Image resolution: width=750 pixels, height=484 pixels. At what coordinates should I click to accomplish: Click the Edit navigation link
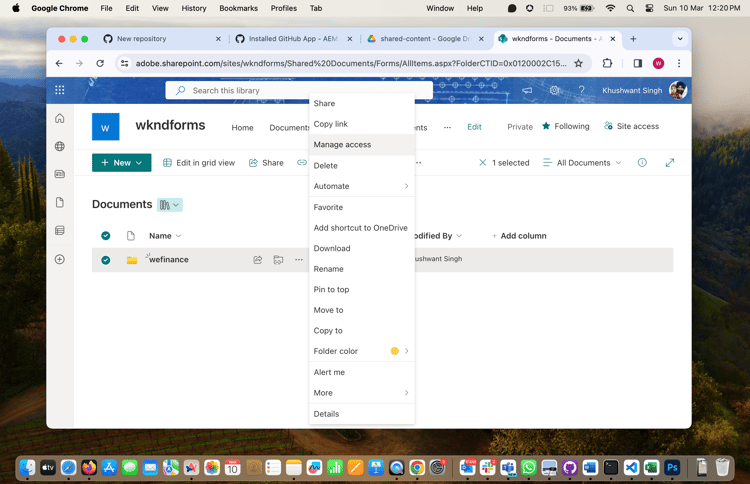474,127
